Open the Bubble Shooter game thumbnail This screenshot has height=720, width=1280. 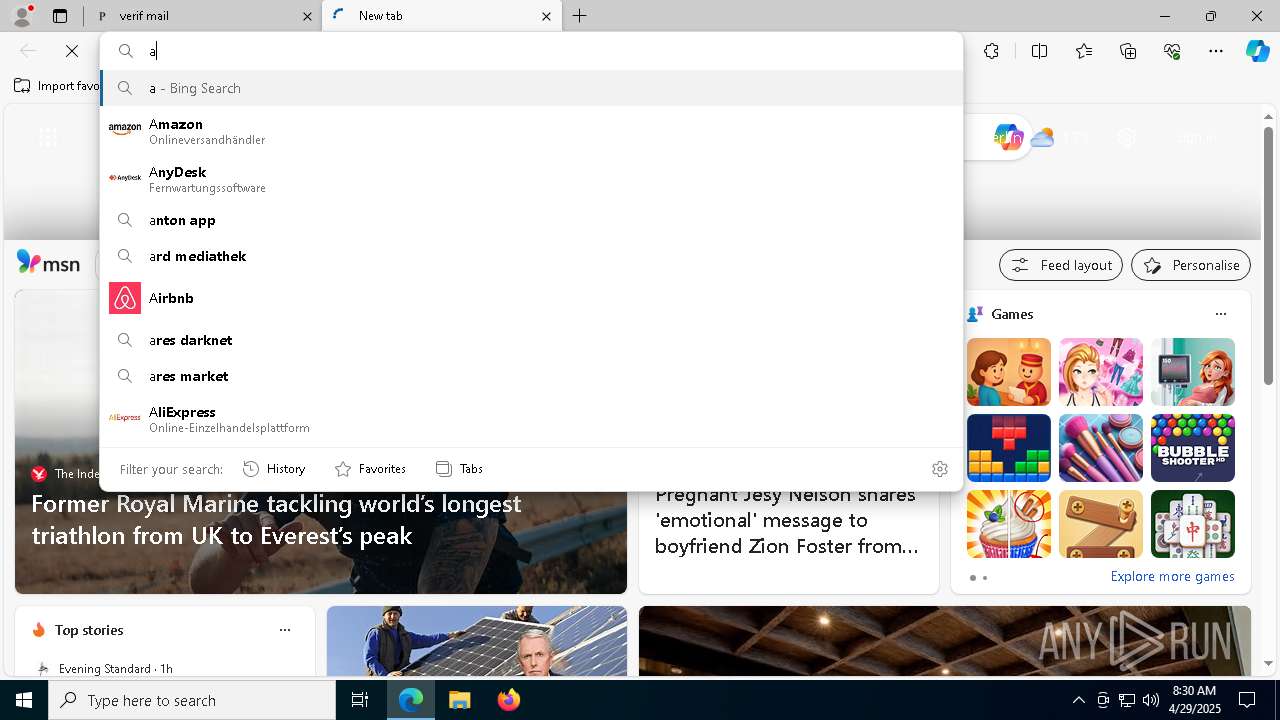1193,448
